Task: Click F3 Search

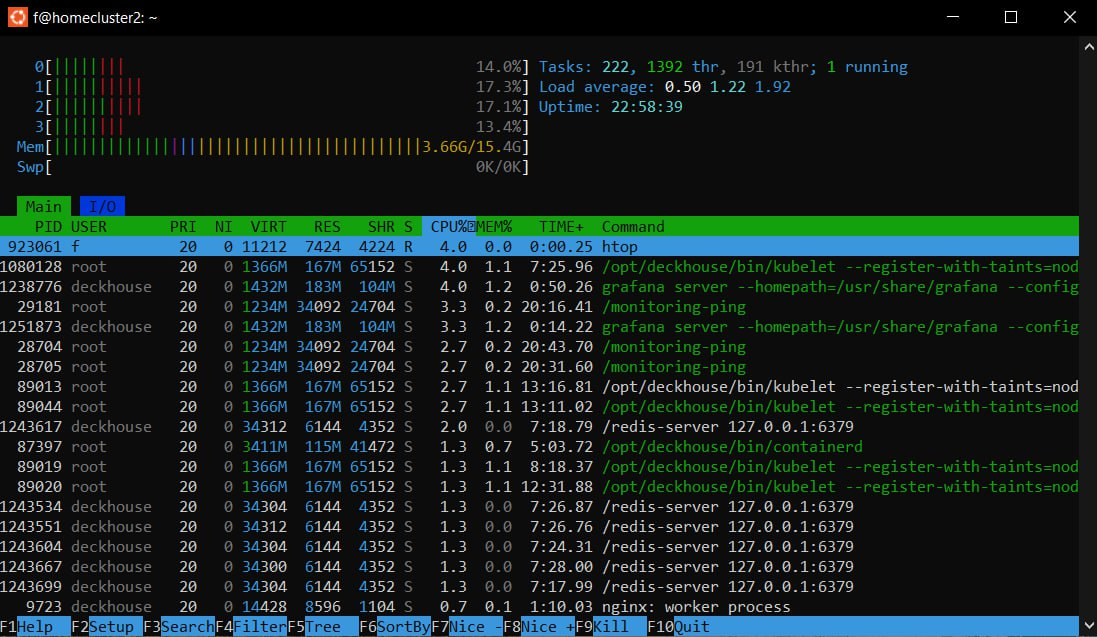Action: (x=178, y=626)
